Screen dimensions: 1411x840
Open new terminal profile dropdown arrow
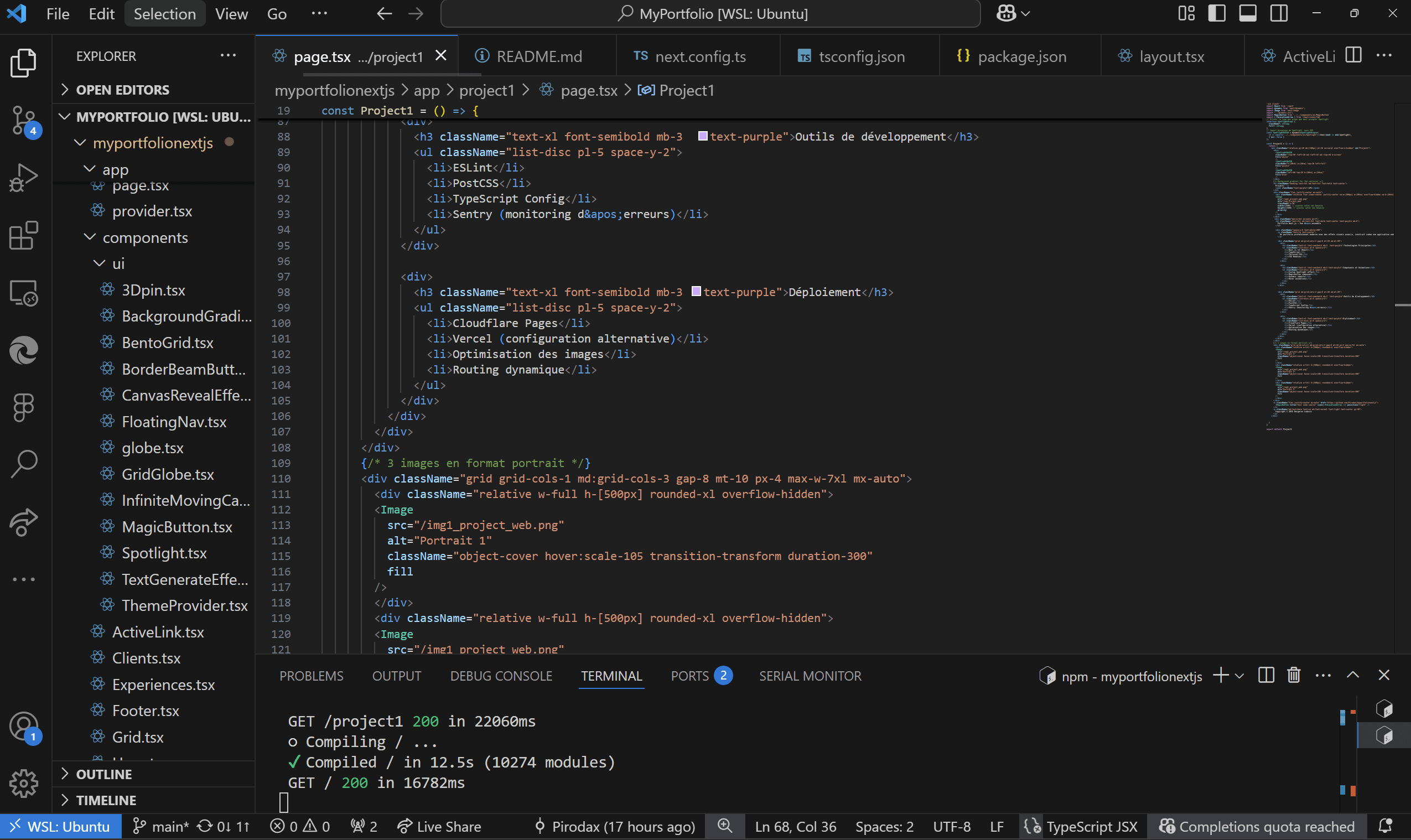[x=1239, y=676]
